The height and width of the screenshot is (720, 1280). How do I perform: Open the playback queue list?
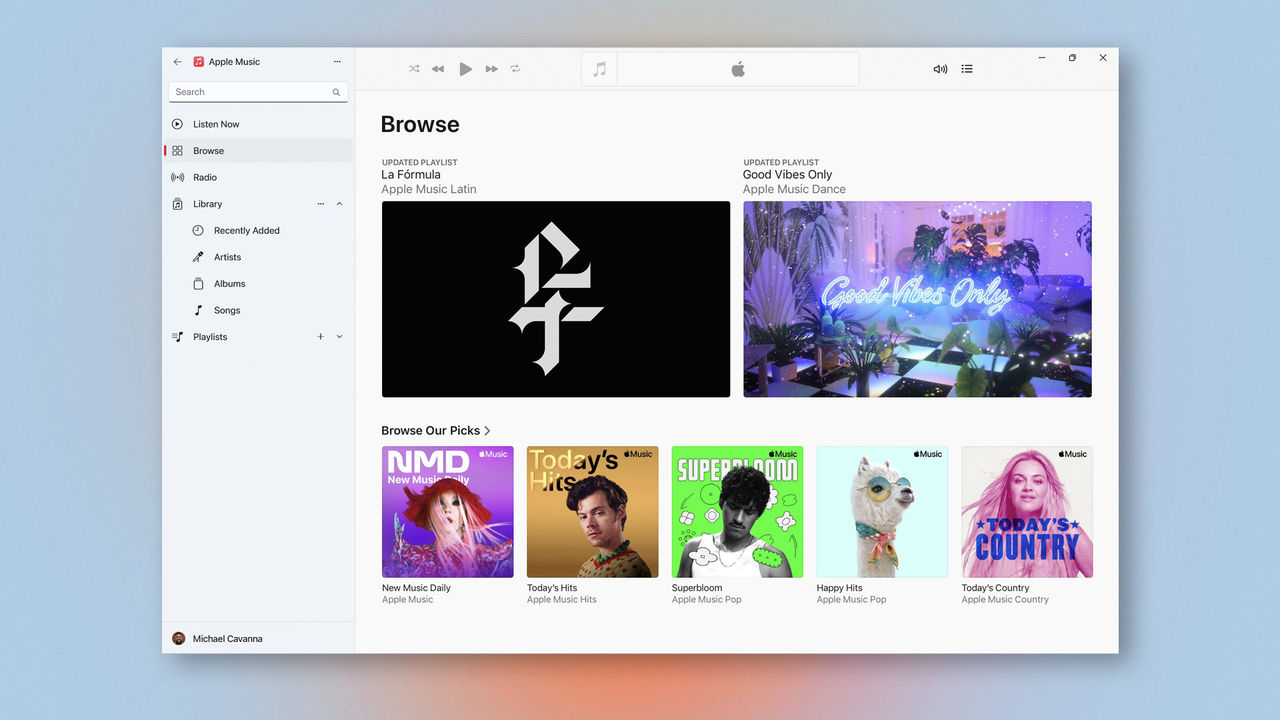967,69
